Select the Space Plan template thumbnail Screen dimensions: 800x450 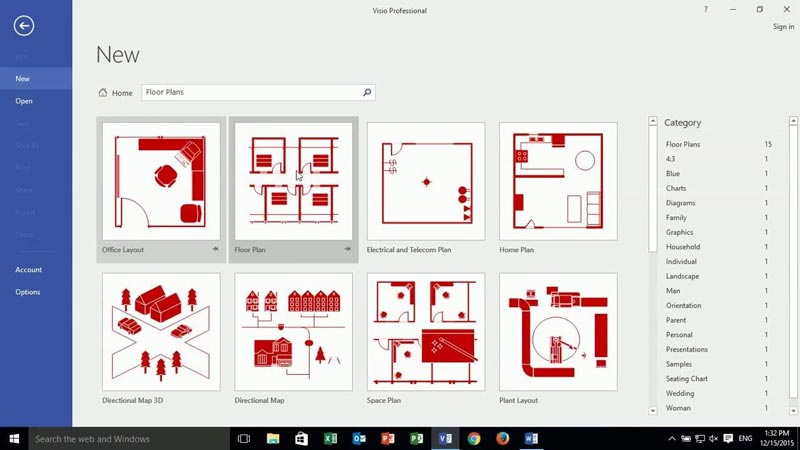(x=426, y=332)
